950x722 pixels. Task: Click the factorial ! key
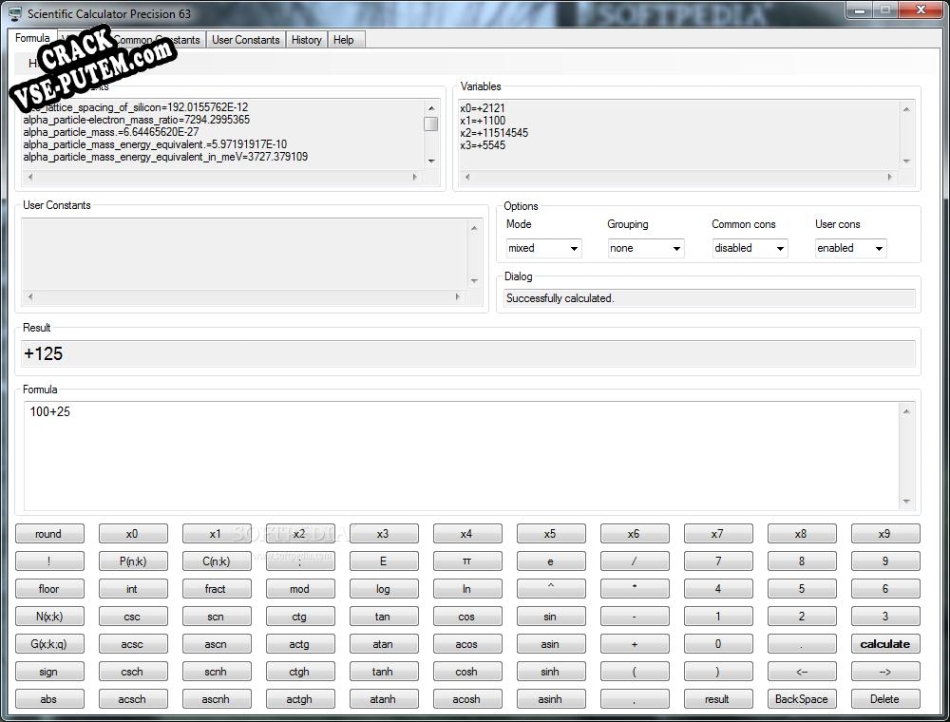click(48, 562)
